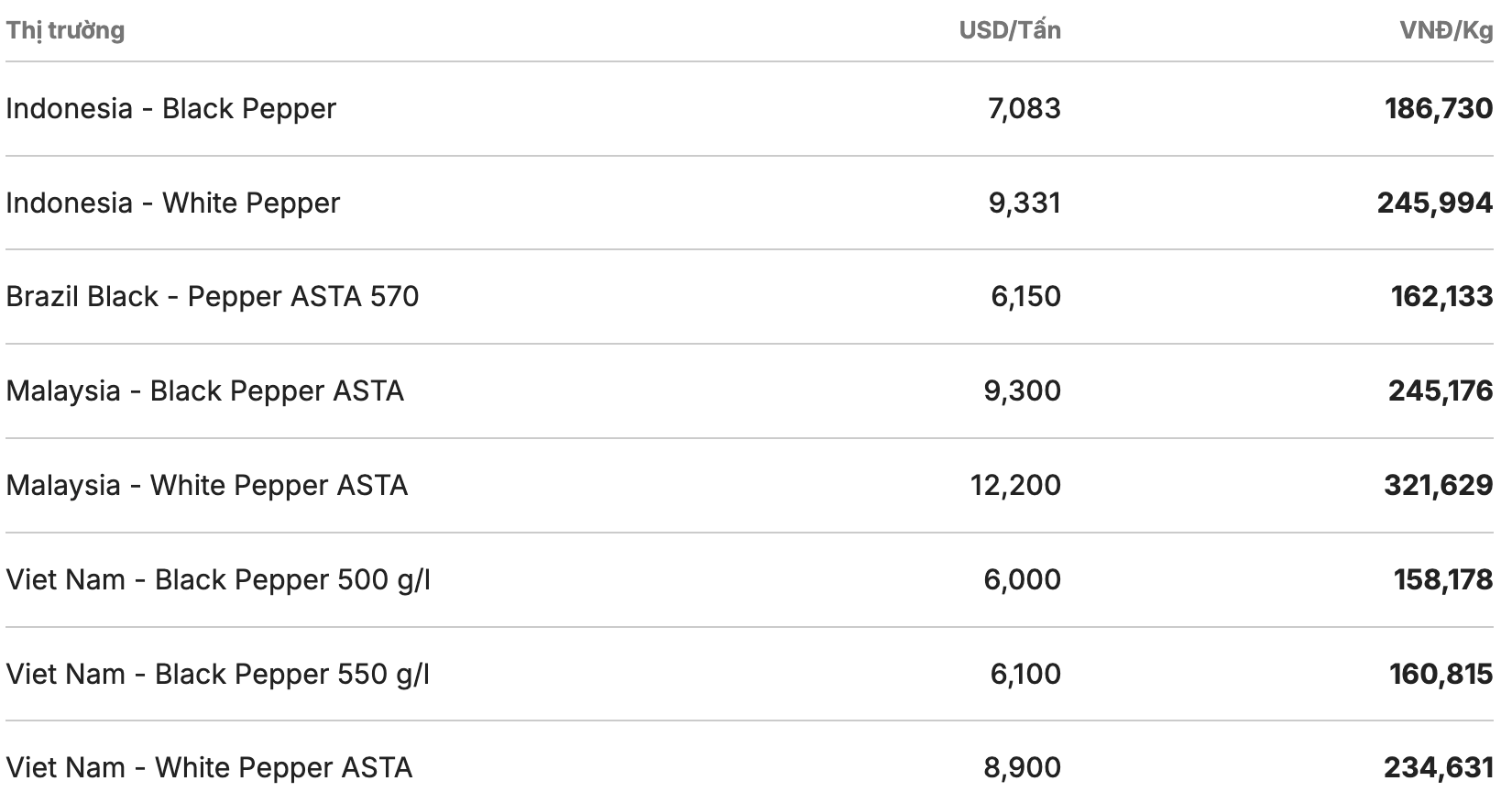Screen dimensions: 1512x803
Task: Click the 'VNĐ/Kg' column header
Action: click(1446, 30)
